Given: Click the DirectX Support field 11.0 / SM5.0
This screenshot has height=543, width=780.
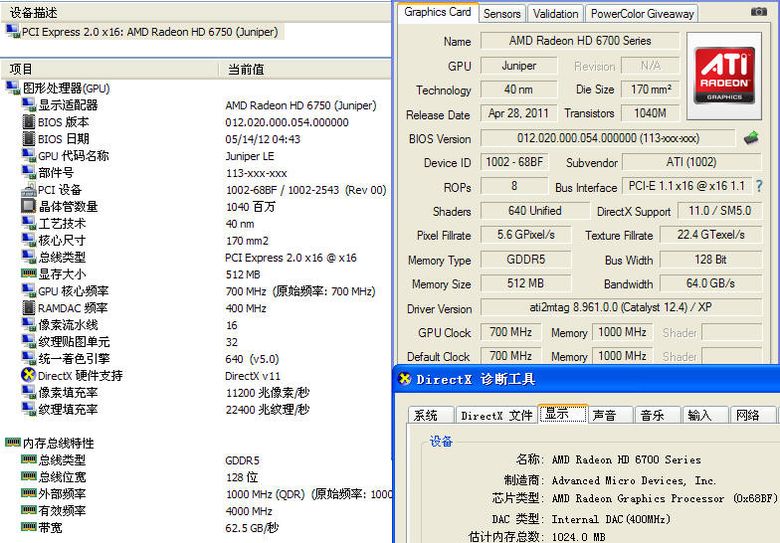Looking at the screenshot, I should tap(719, 211).
